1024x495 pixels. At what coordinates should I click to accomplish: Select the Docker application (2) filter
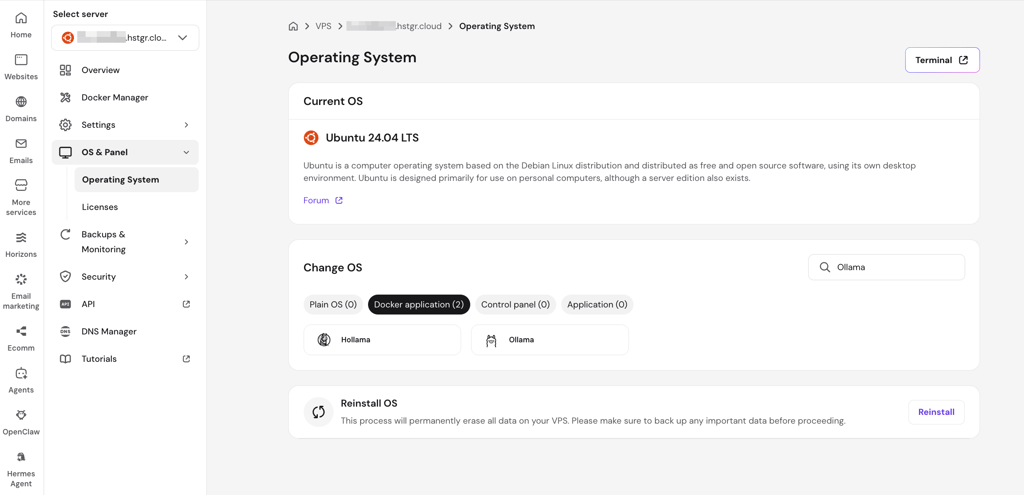(x=419, y=304)
